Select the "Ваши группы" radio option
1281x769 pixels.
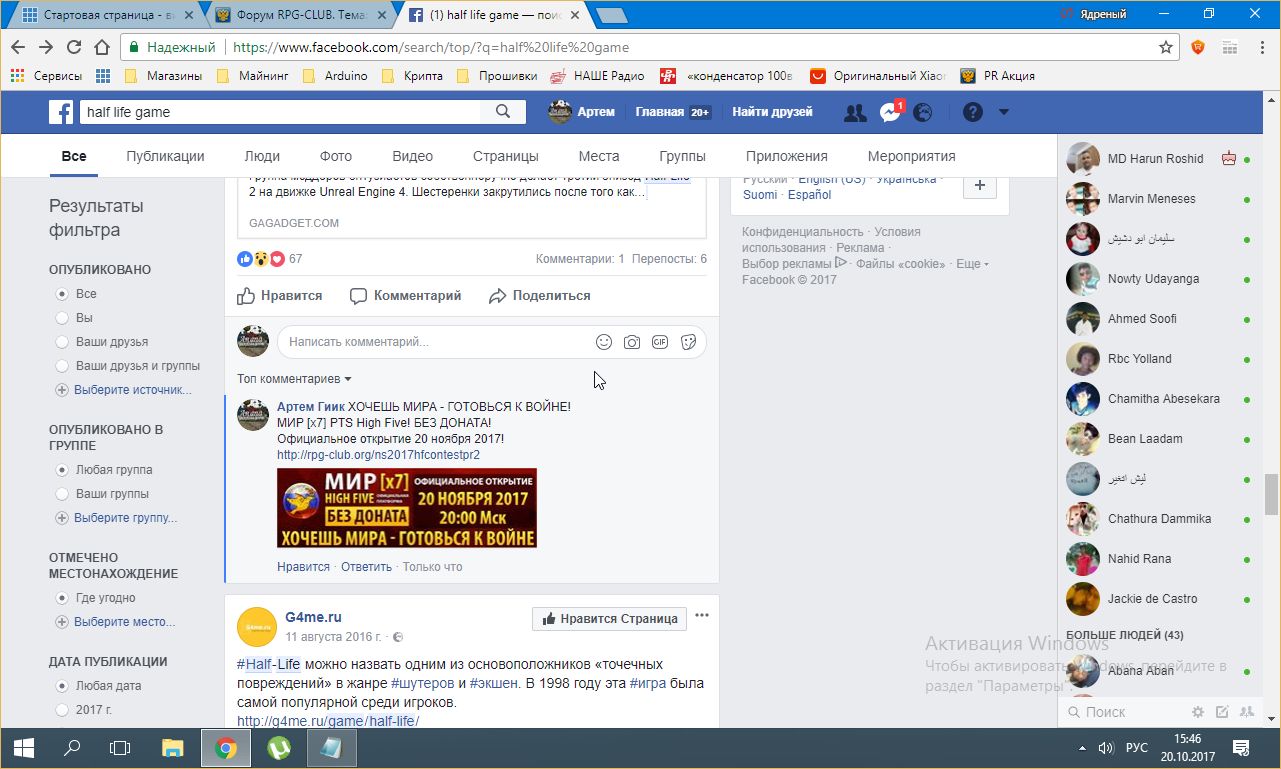(x=62, y=494)
